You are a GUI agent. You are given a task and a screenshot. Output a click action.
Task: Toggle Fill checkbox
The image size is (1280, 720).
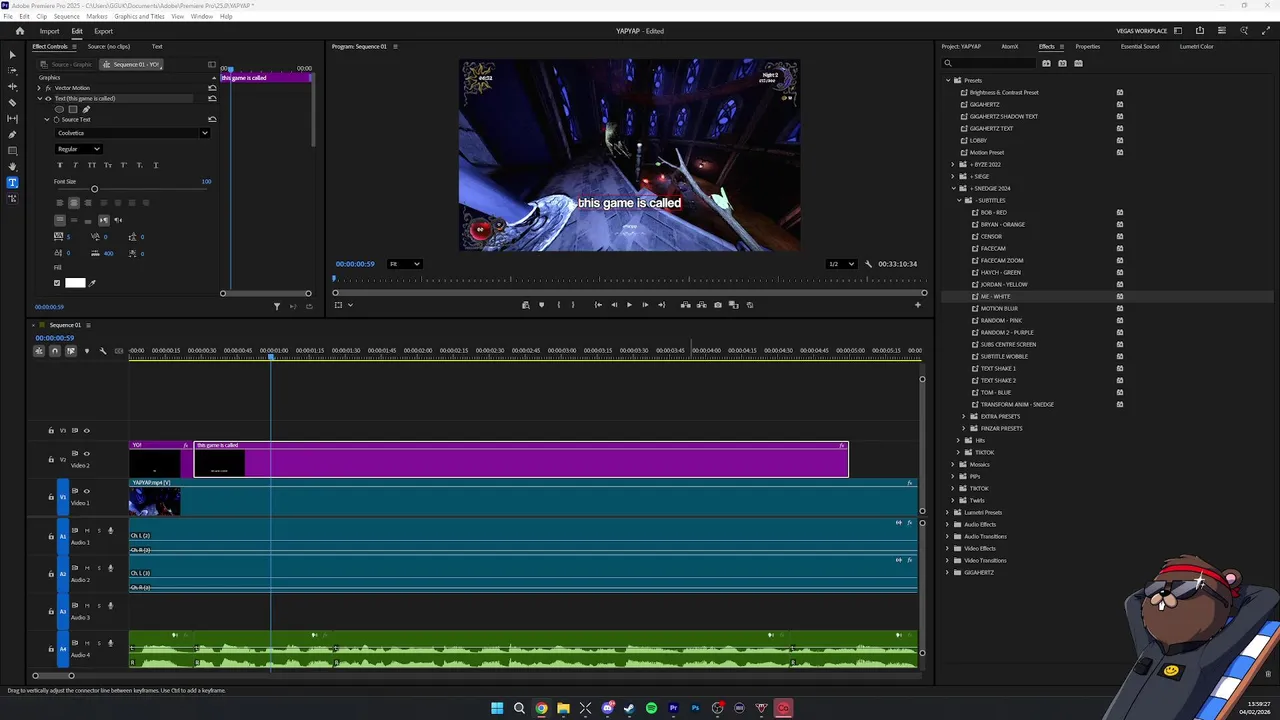click(57, 283)
